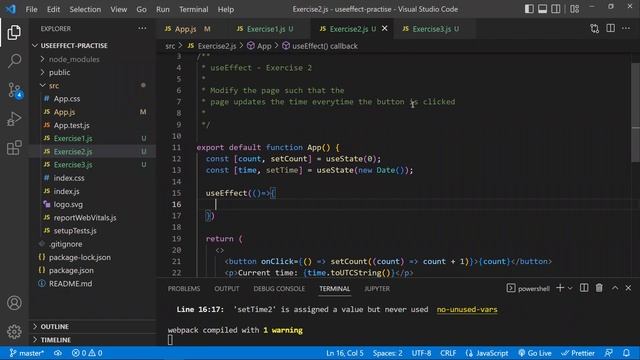Screen dimensions: 640x360
Task: Kill terminal with the trash icon
Action: click(599, 288)
